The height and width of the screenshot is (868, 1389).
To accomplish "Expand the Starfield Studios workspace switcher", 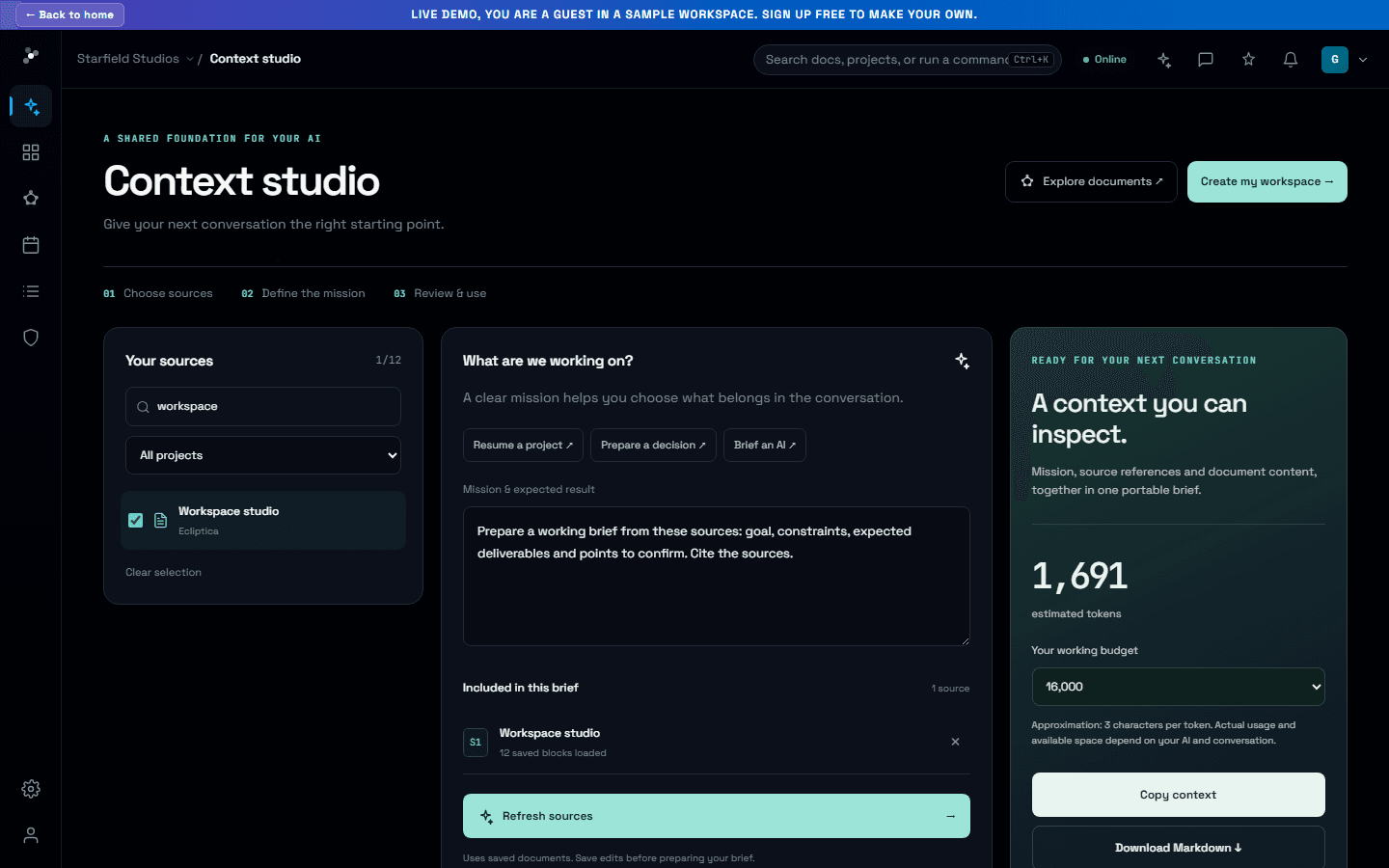I will pos(135,59).
